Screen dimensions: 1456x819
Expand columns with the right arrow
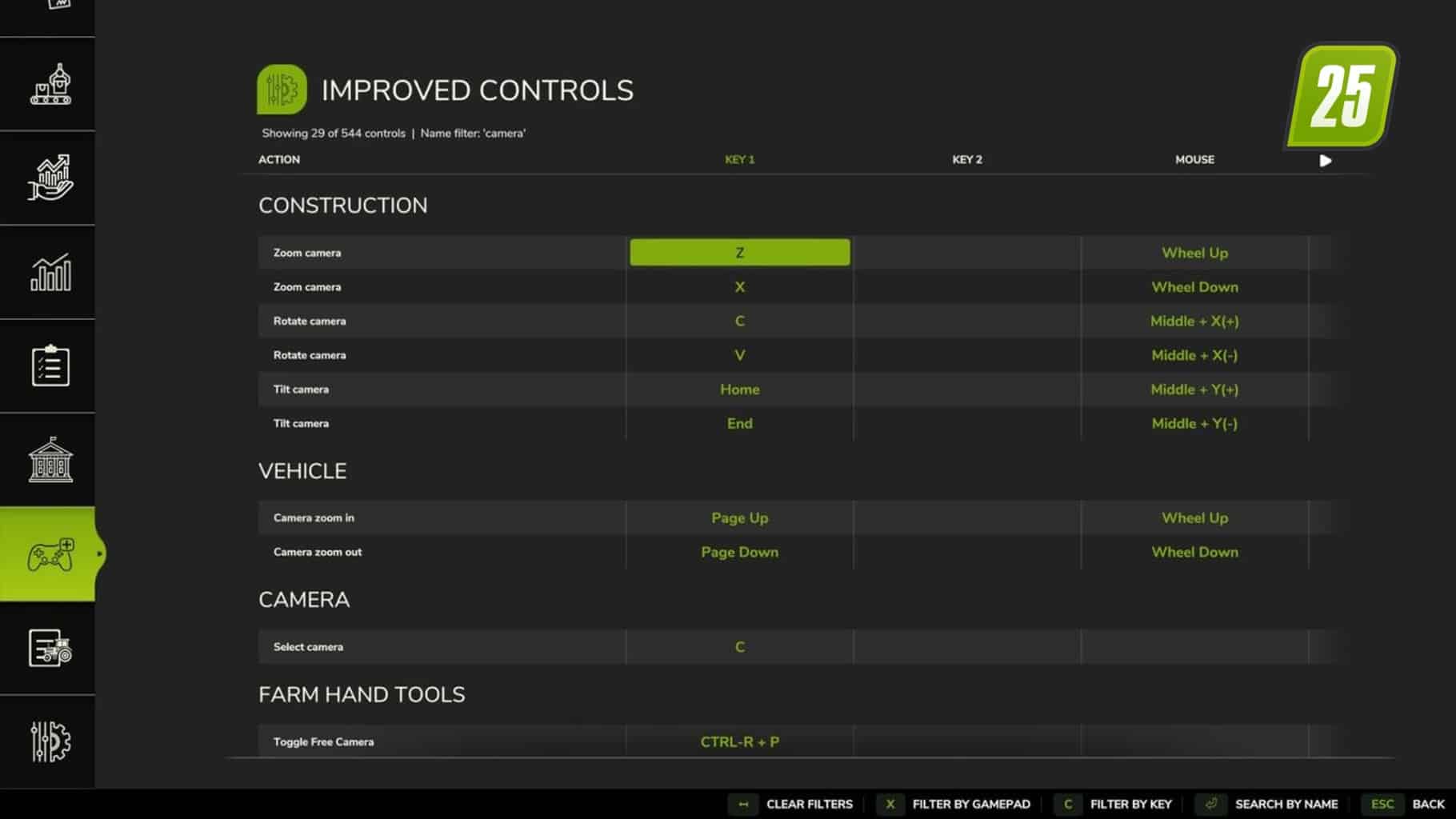click(x=1326, y=161)
